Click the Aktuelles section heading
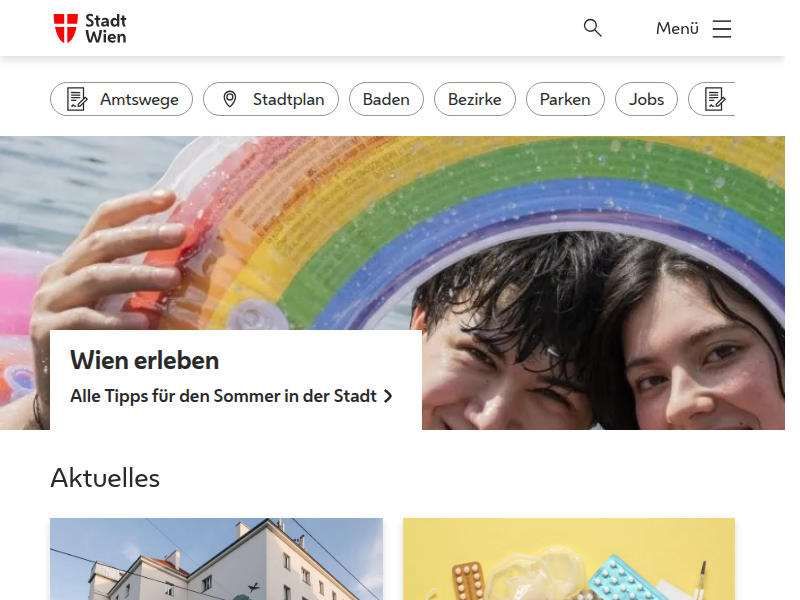 pos(105,478)
